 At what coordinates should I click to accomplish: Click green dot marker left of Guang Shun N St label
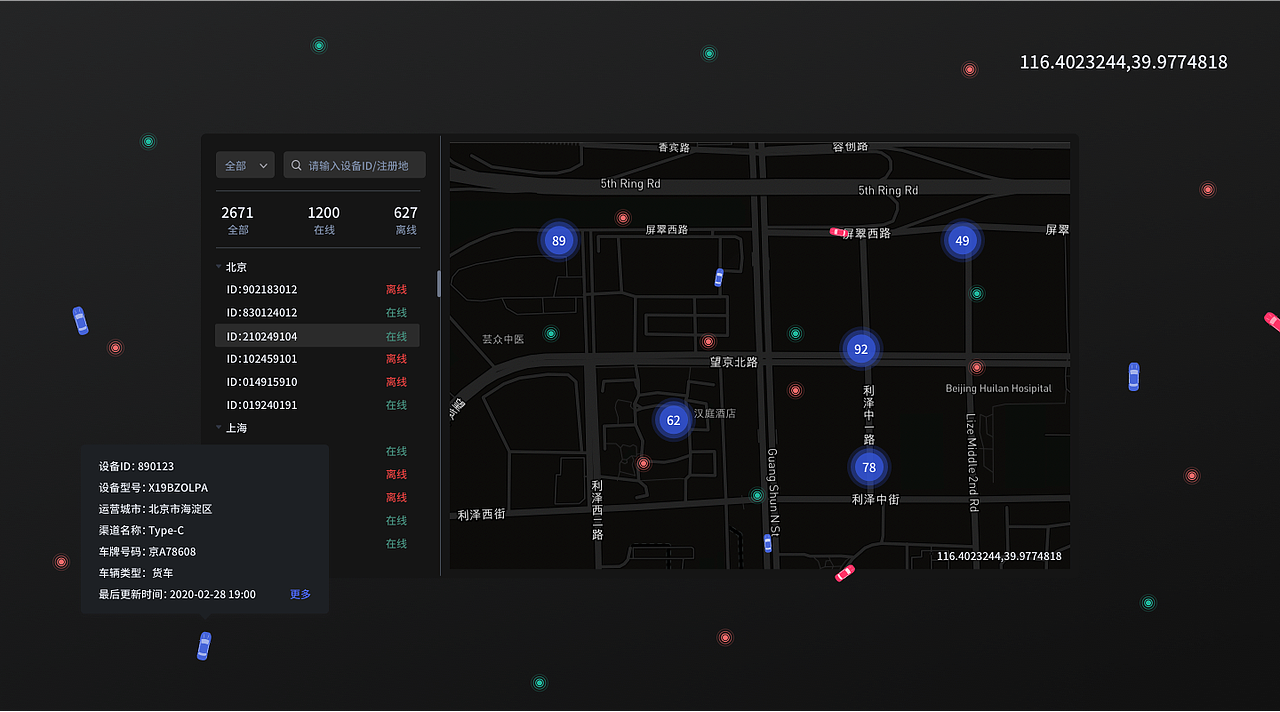pyautogui.click(x=757, y=495)
